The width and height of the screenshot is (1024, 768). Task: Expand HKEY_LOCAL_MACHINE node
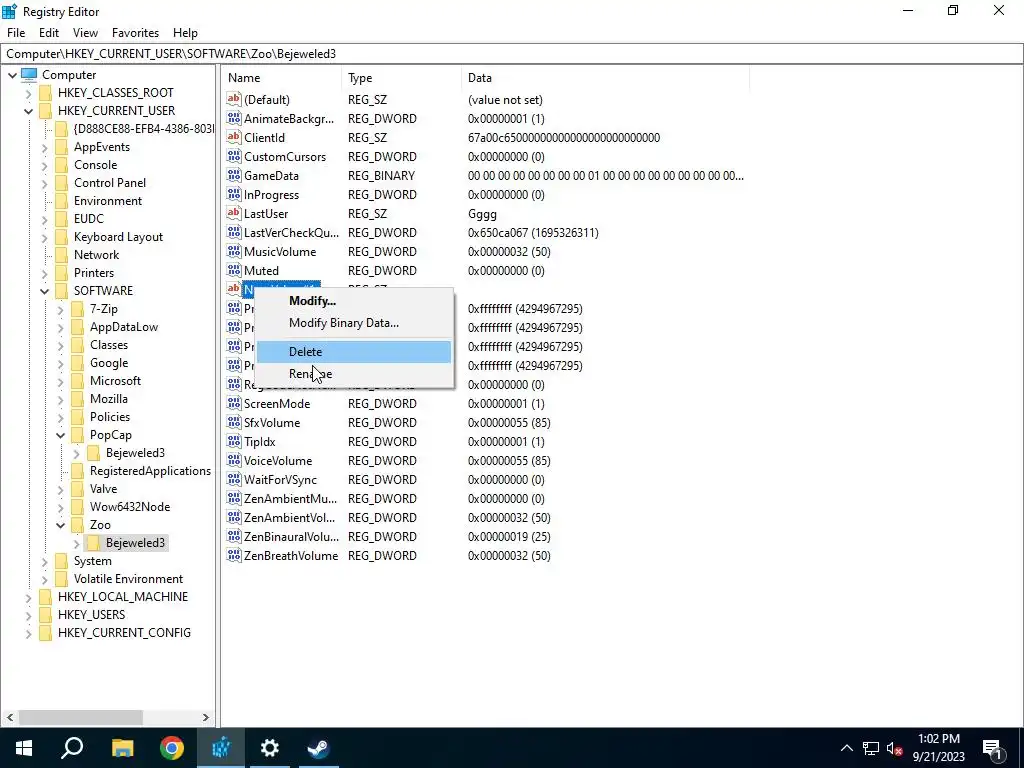pyautogui.click(x=28, y=598)
